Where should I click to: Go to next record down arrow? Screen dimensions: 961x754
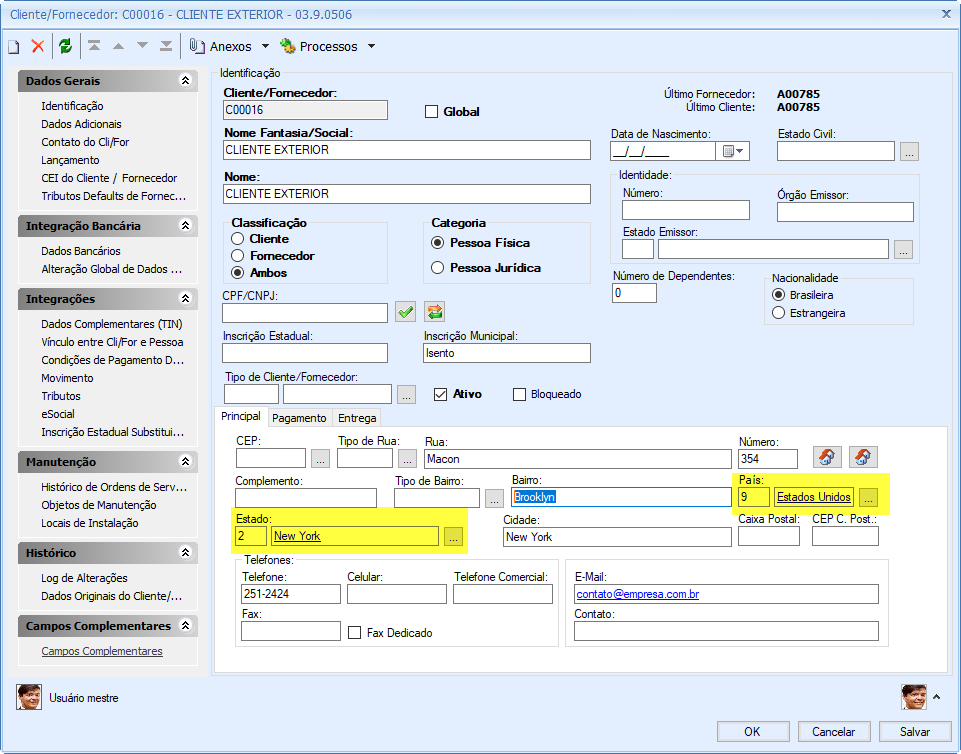(142, 45)
